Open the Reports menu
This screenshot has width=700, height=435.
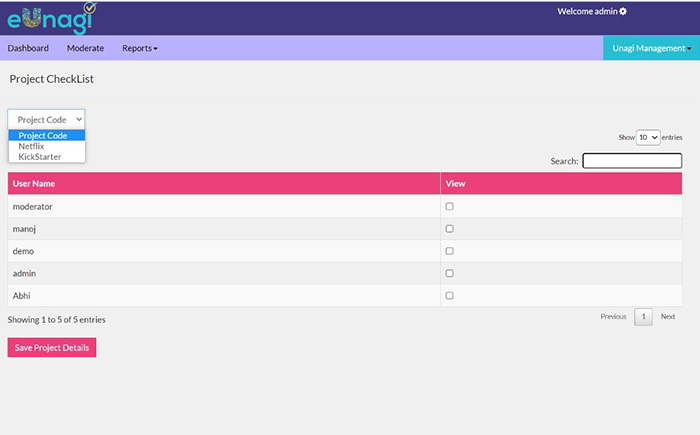point(139,48)
